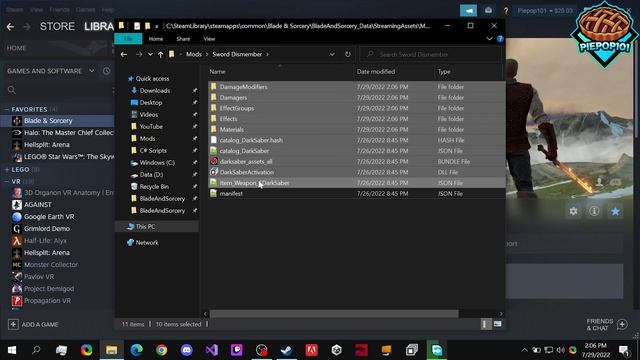The height and width of the screenshot is (360, 640).
Task: Switch to large icons view layout
Action: tap(497, 324)
